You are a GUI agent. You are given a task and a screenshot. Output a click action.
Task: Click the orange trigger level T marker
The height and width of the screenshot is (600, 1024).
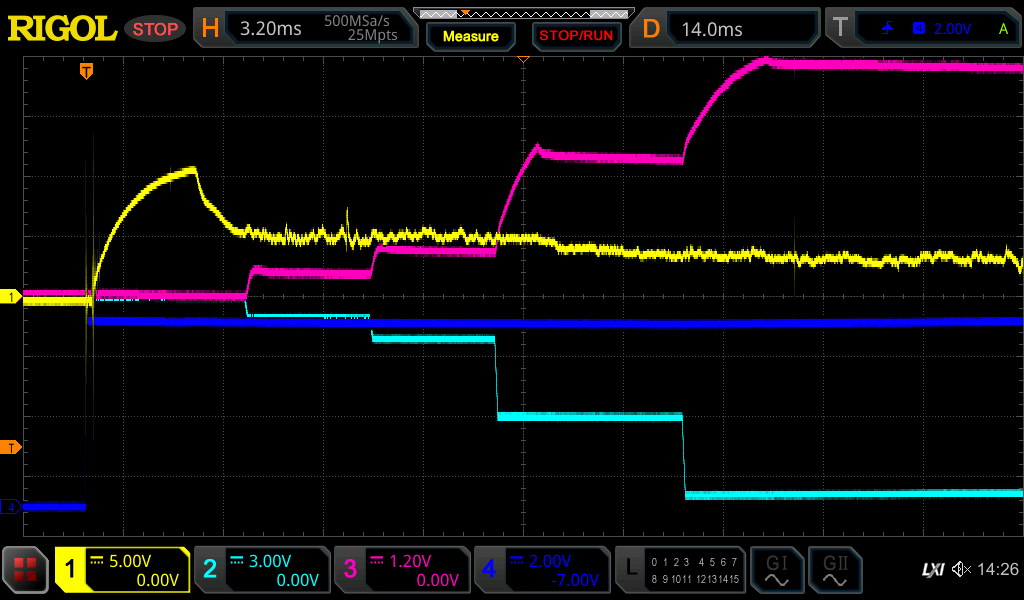click(x=11, y=447)
